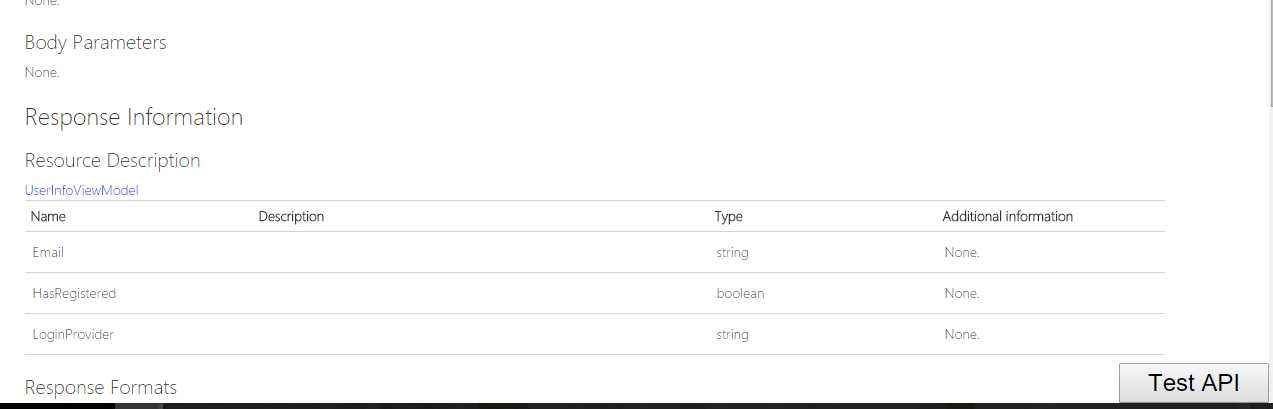Click the string type in LoginProvider row
This screenshot has height=409, width=1273.
tap(732, 334)
